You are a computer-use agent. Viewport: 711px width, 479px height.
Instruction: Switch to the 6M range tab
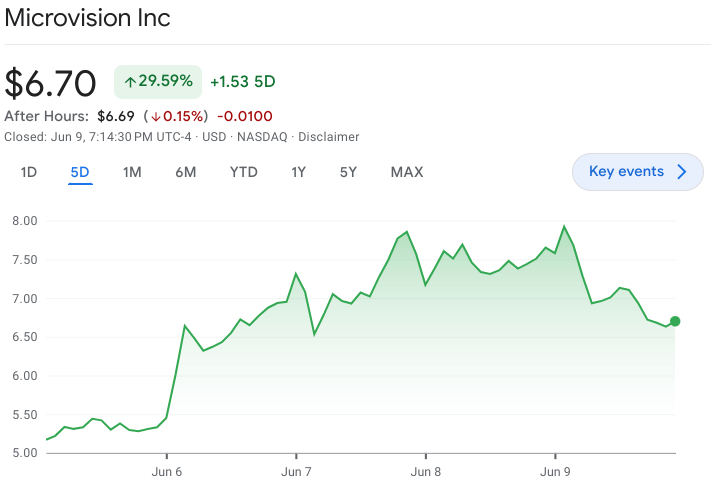pyautogui.click(x=185, y=172)
